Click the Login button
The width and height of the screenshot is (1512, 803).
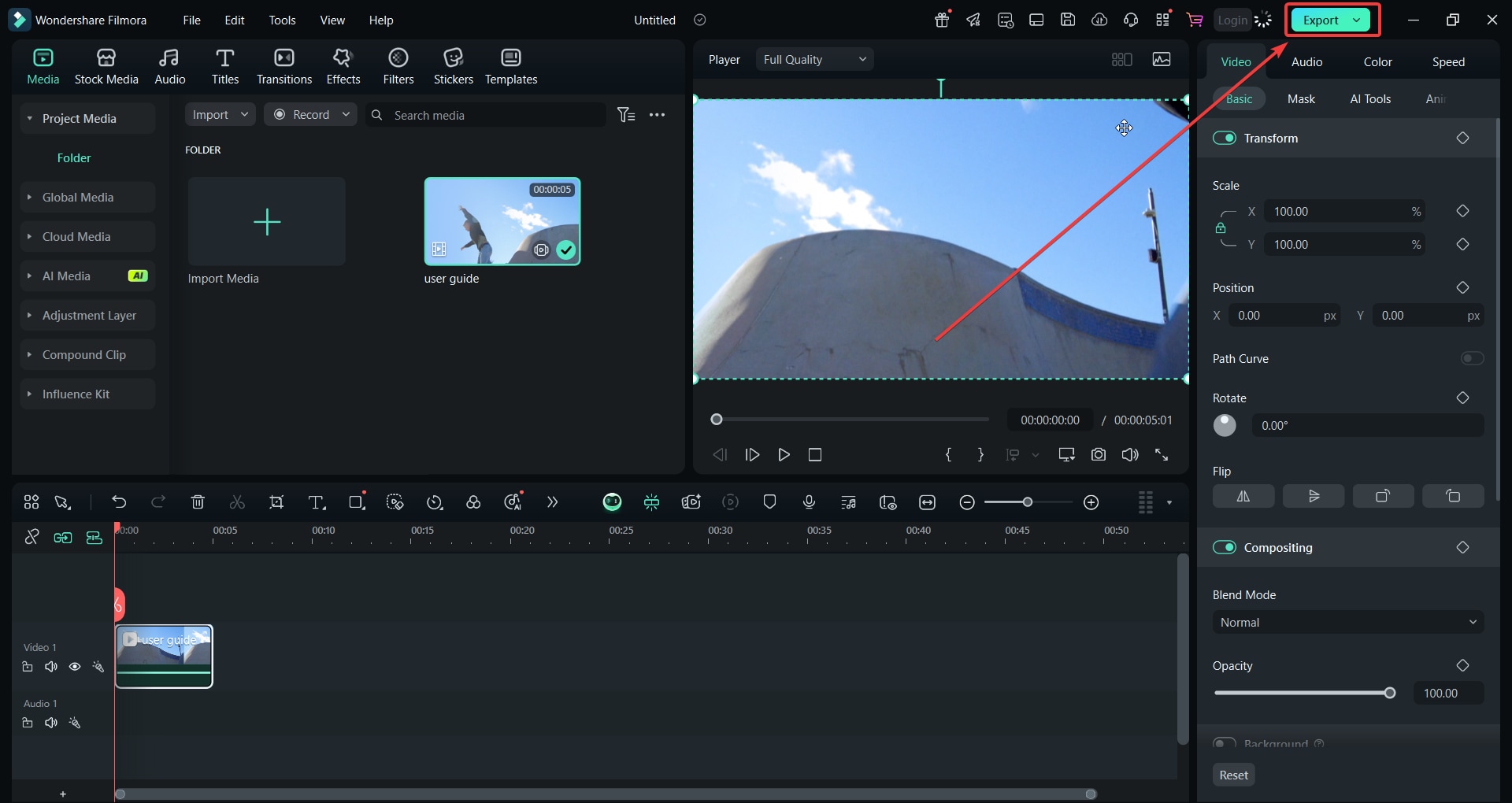[x=1232, y=20]
